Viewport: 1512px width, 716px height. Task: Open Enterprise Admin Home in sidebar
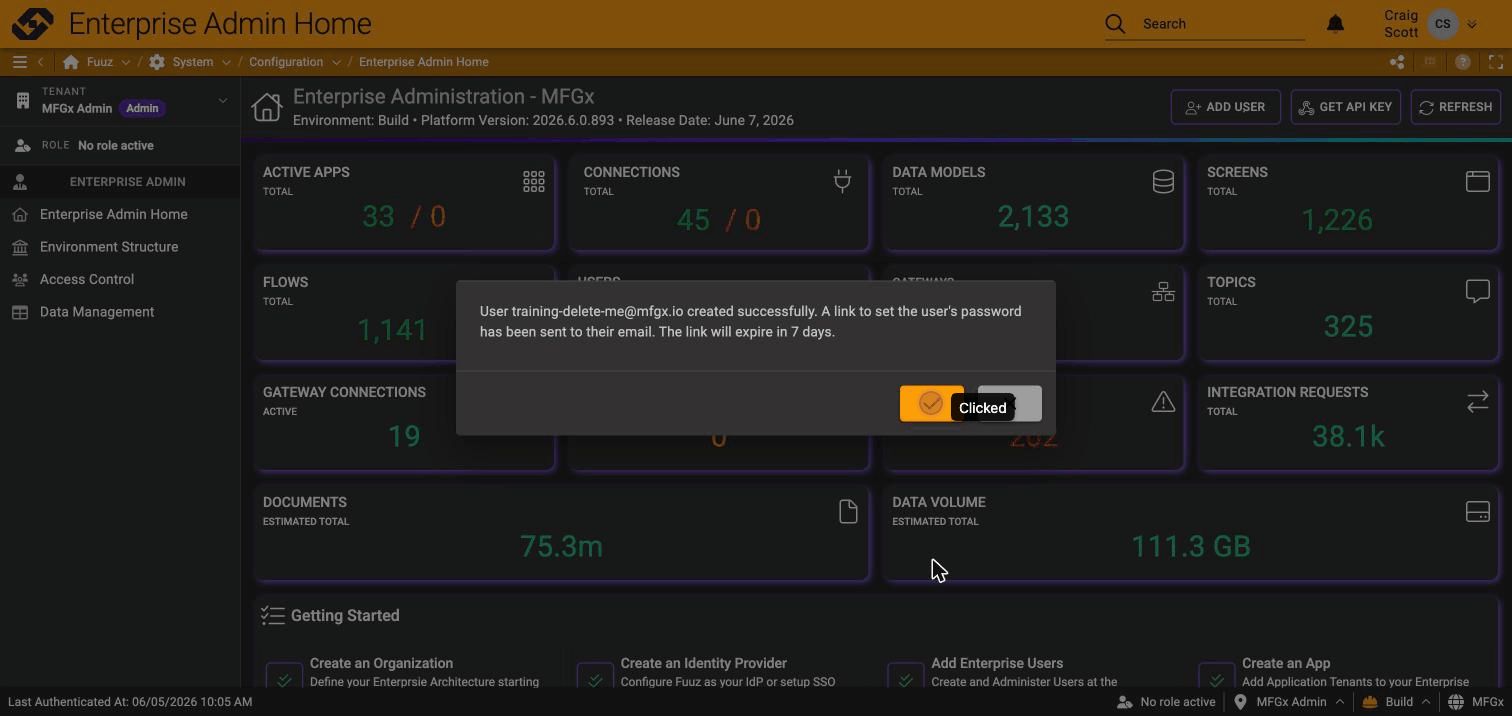120,214
